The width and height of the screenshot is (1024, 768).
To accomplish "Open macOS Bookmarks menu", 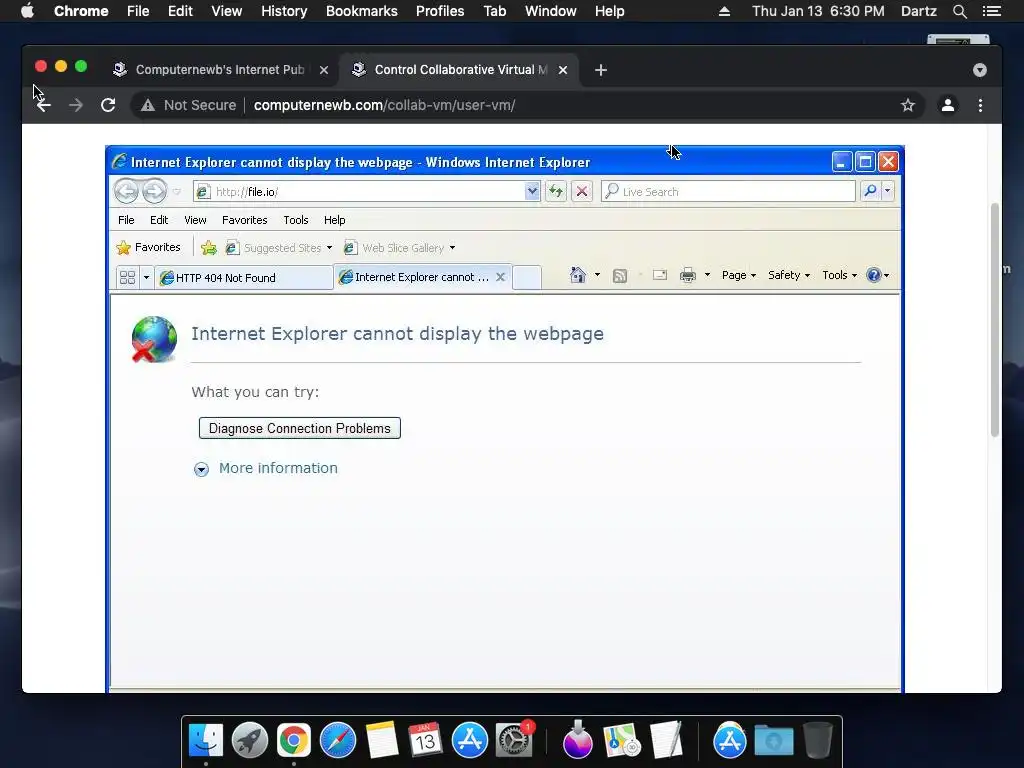I will point(362,11).
